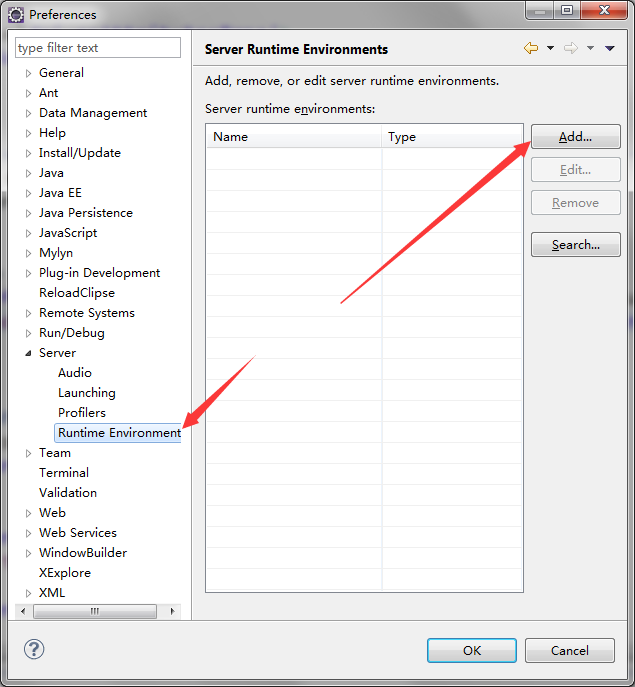Select the Data Management label

tap(93, 113)
